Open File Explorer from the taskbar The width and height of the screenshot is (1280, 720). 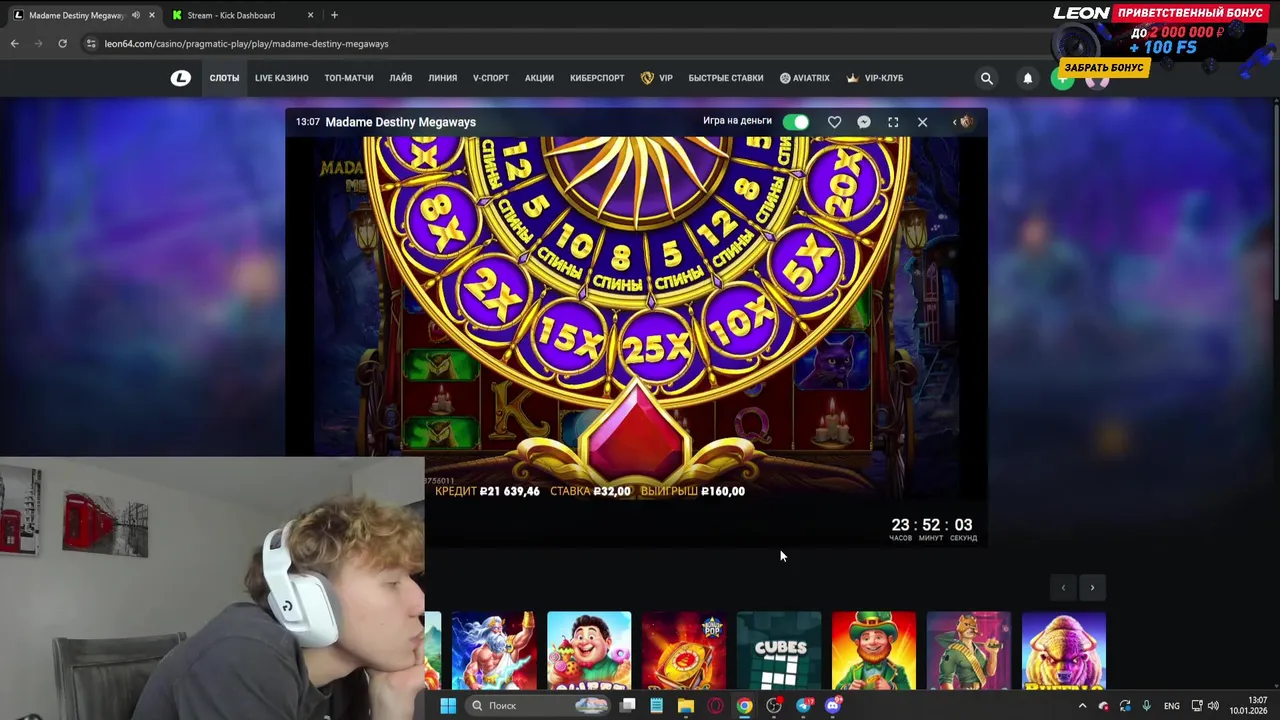pos(686,706)
